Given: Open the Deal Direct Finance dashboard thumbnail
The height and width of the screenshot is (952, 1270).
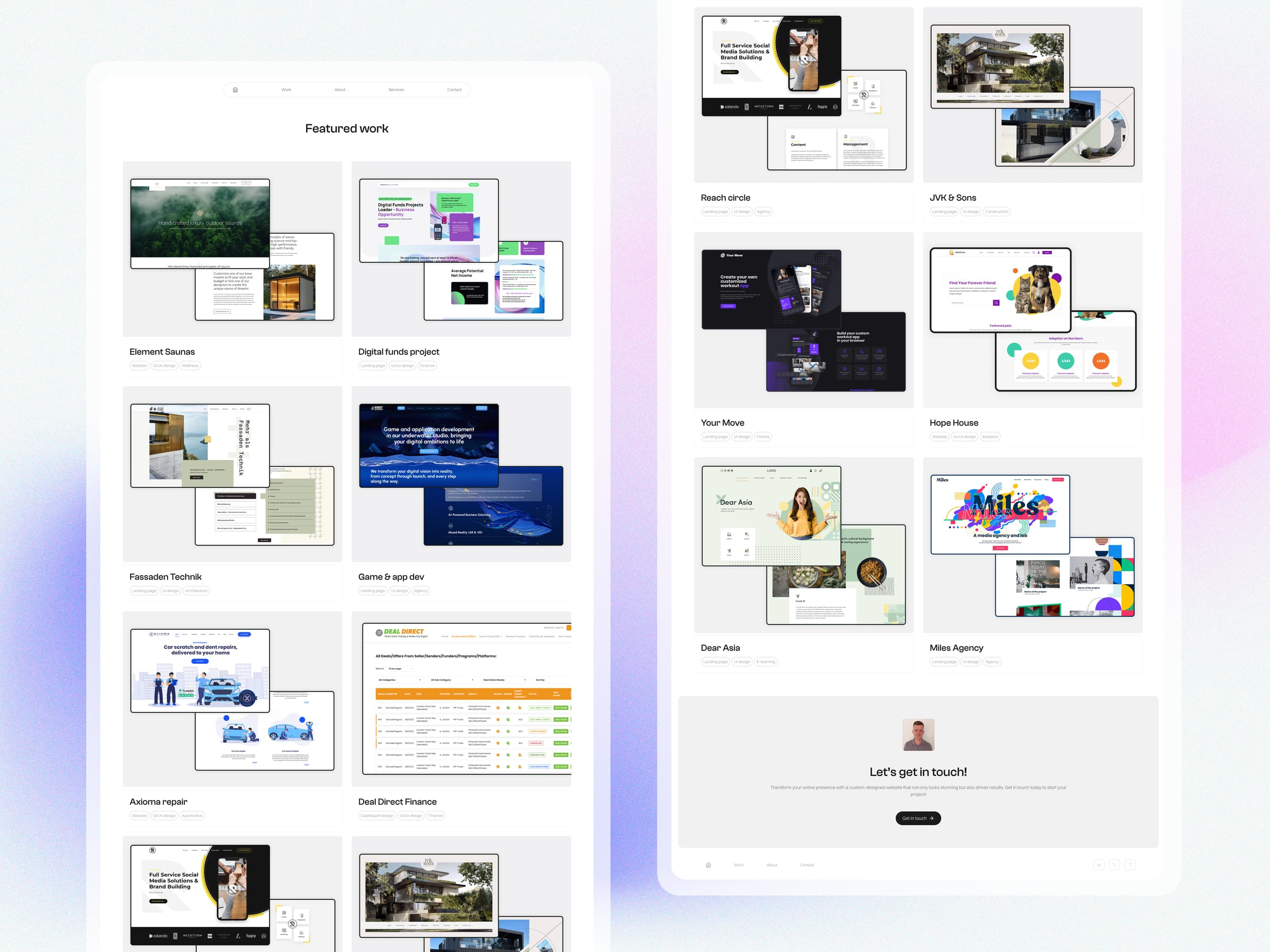Looking at the screenshot, I should click(x=461, y=699).
